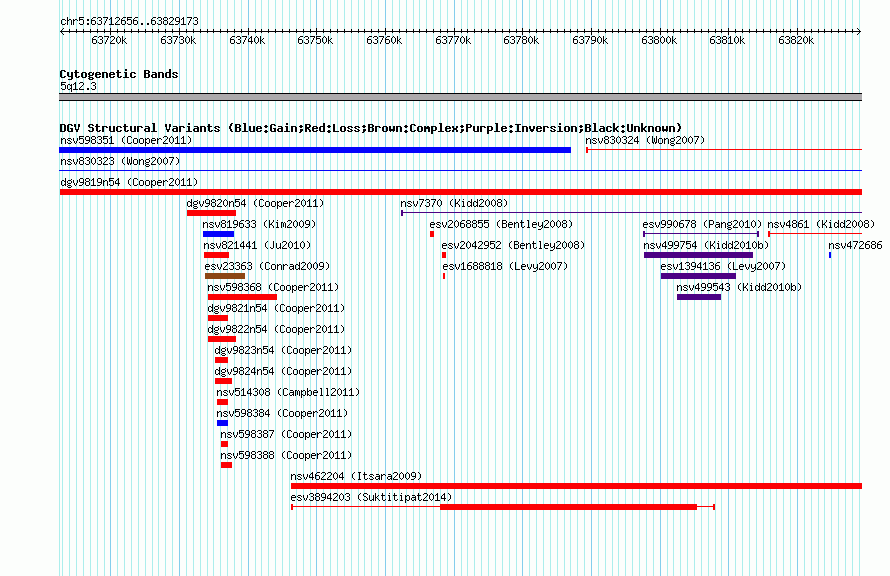Click the Cytogenetic Bands track title
Screen dimensions: 890x576
click(119, 74)
